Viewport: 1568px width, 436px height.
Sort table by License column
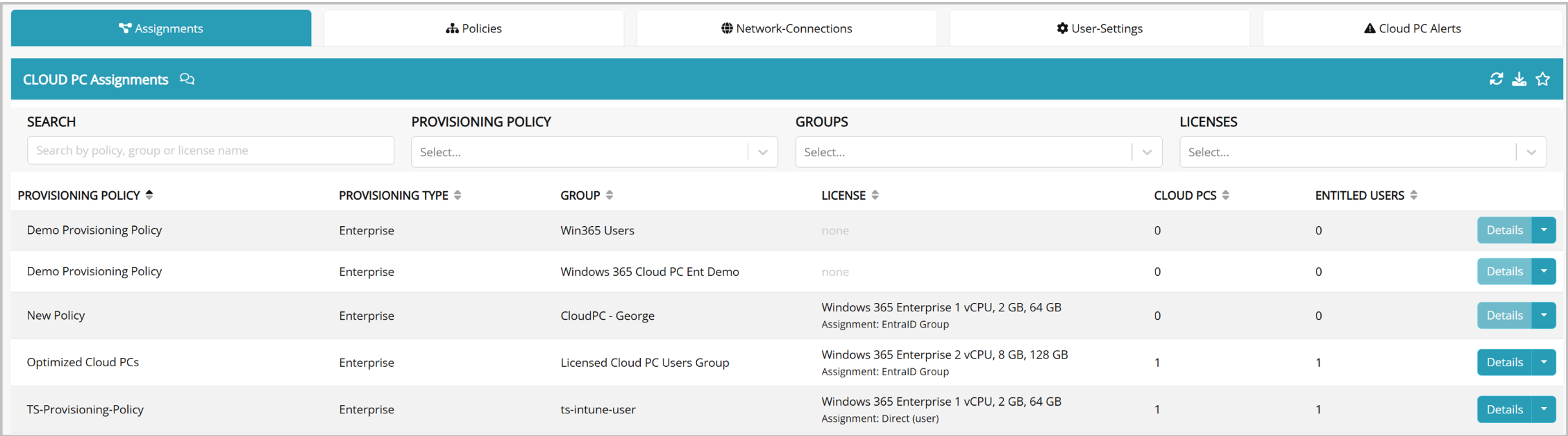coord(875,195)
